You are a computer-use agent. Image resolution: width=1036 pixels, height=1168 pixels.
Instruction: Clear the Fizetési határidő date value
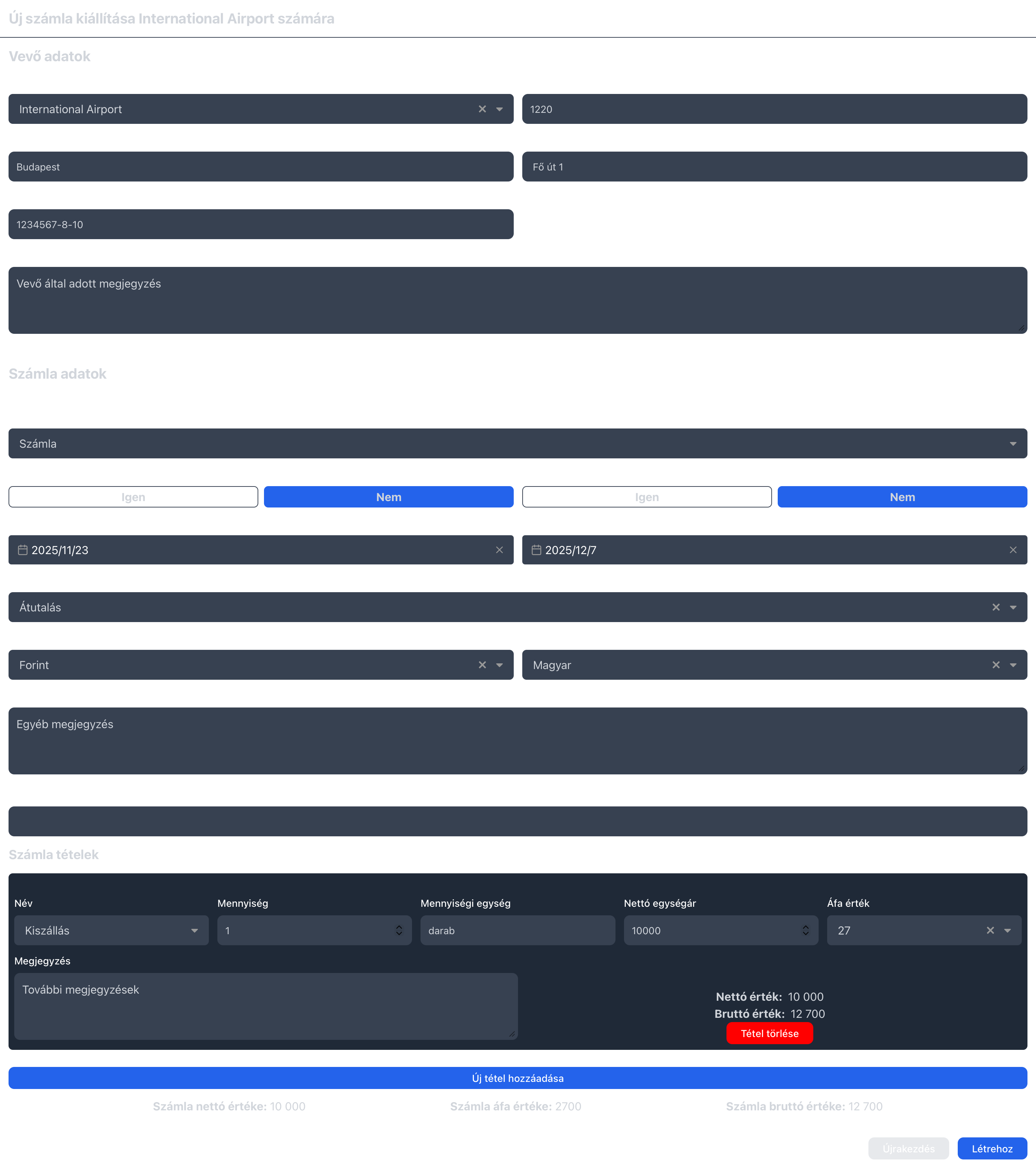[1013, 550]
